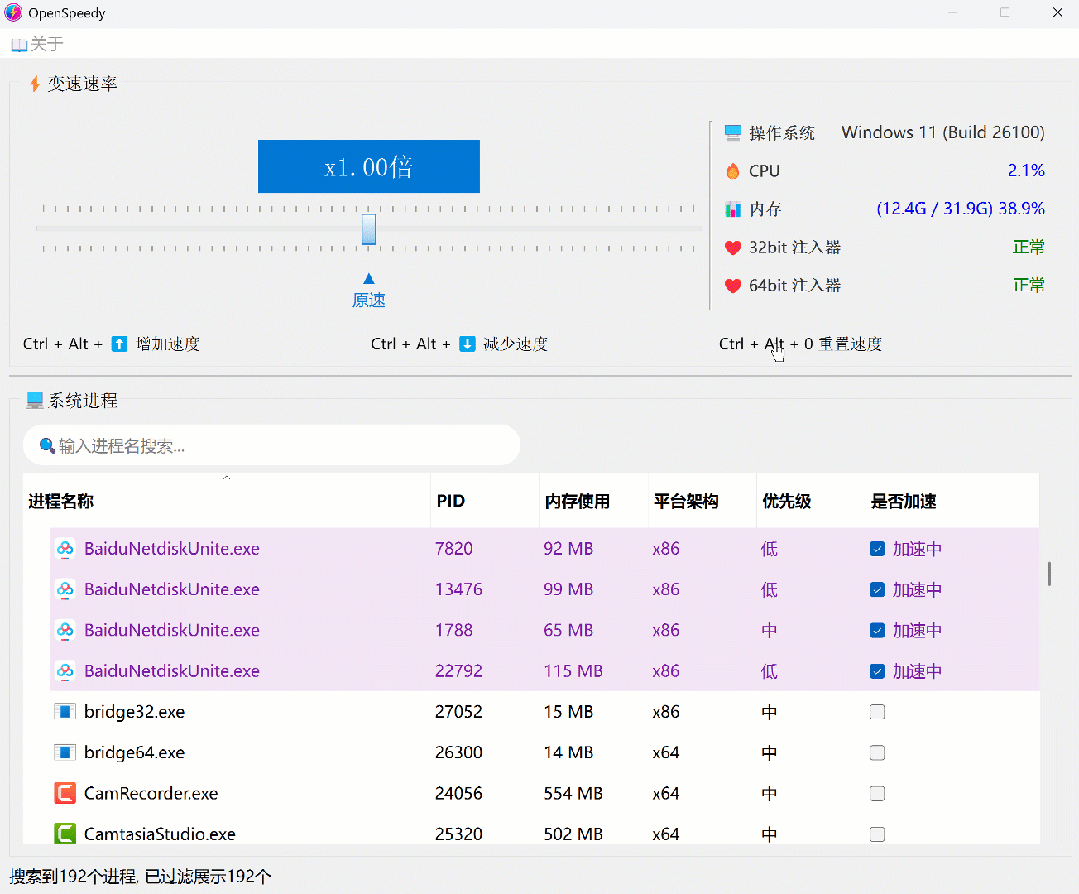1079x894 pixels.
Task: Click the flame CPU icon
Action: coord(733,171)
